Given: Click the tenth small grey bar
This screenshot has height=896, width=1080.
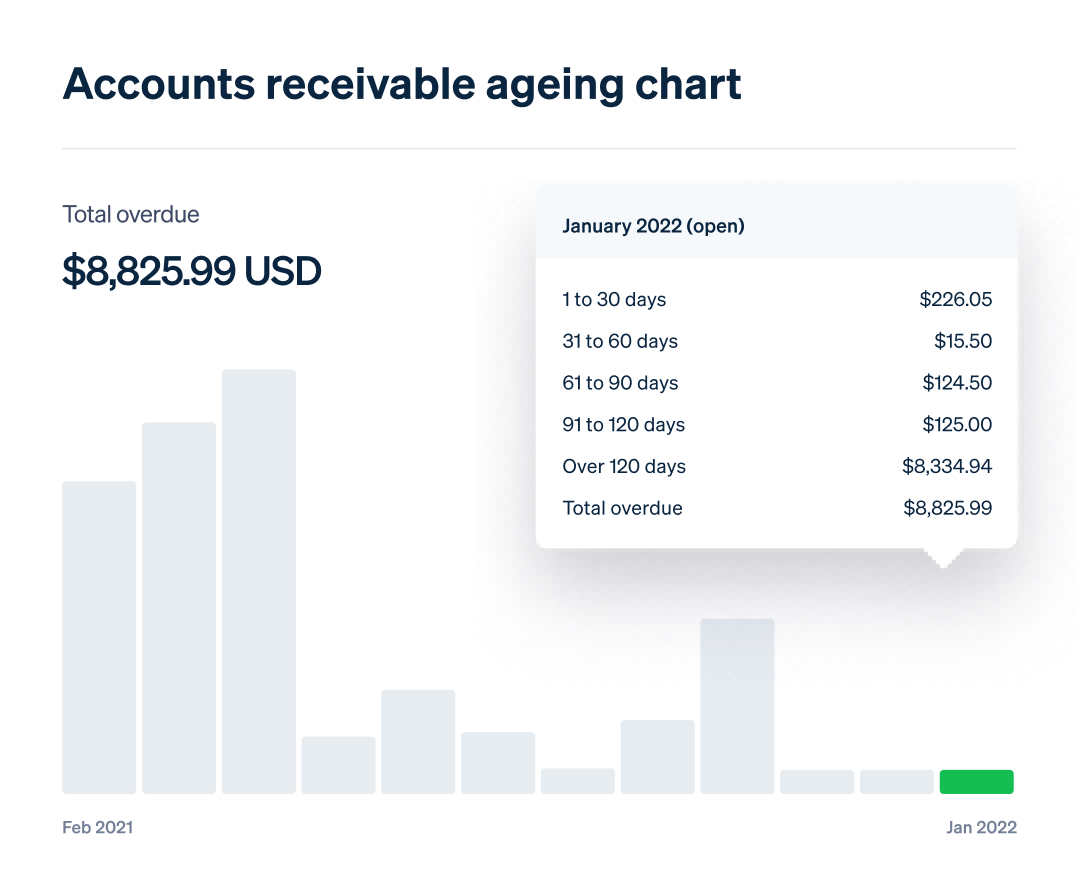Looking at the screenshot, I should (x=817, y=782).
